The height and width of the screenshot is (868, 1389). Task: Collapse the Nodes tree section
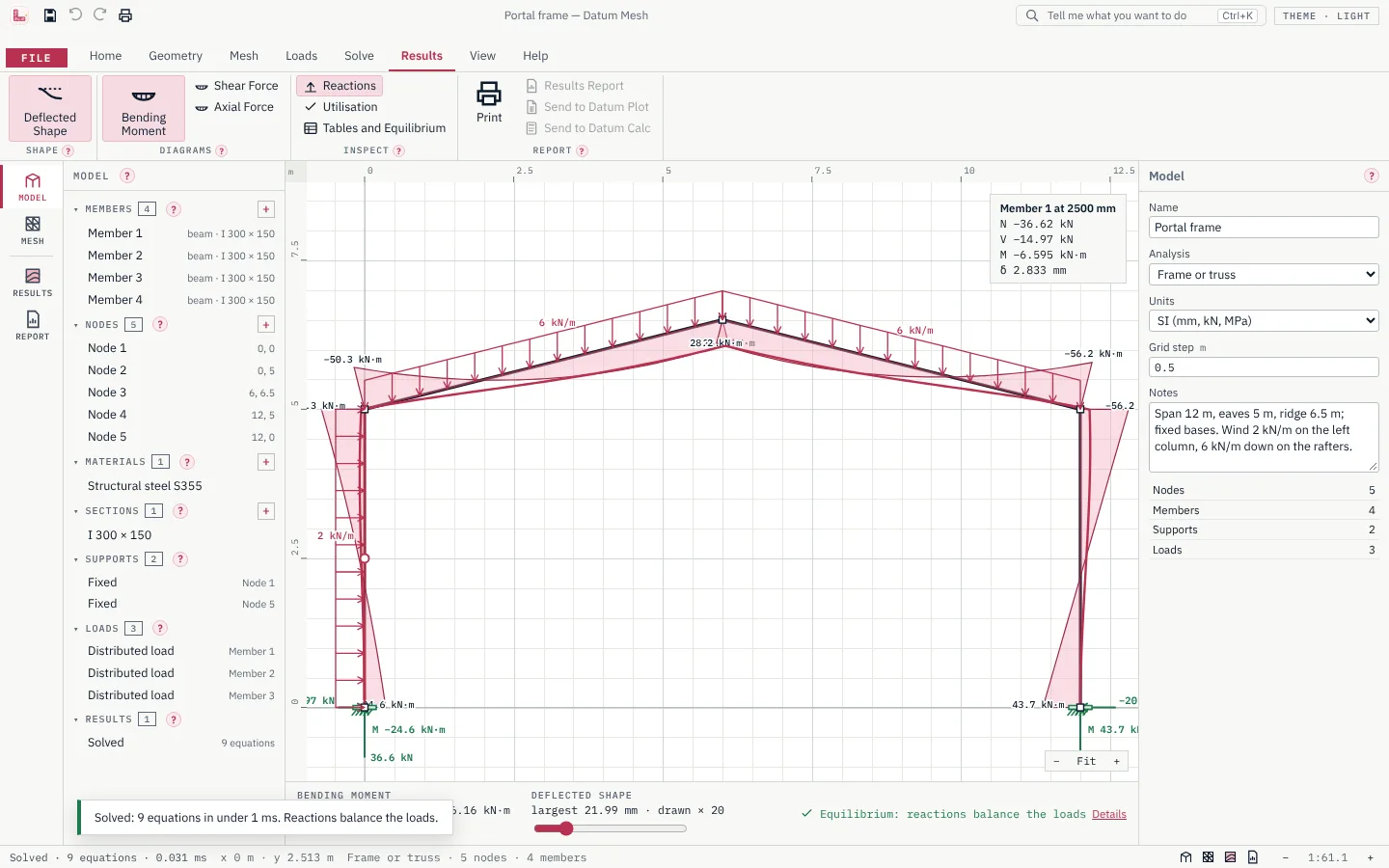click(76, 325)
